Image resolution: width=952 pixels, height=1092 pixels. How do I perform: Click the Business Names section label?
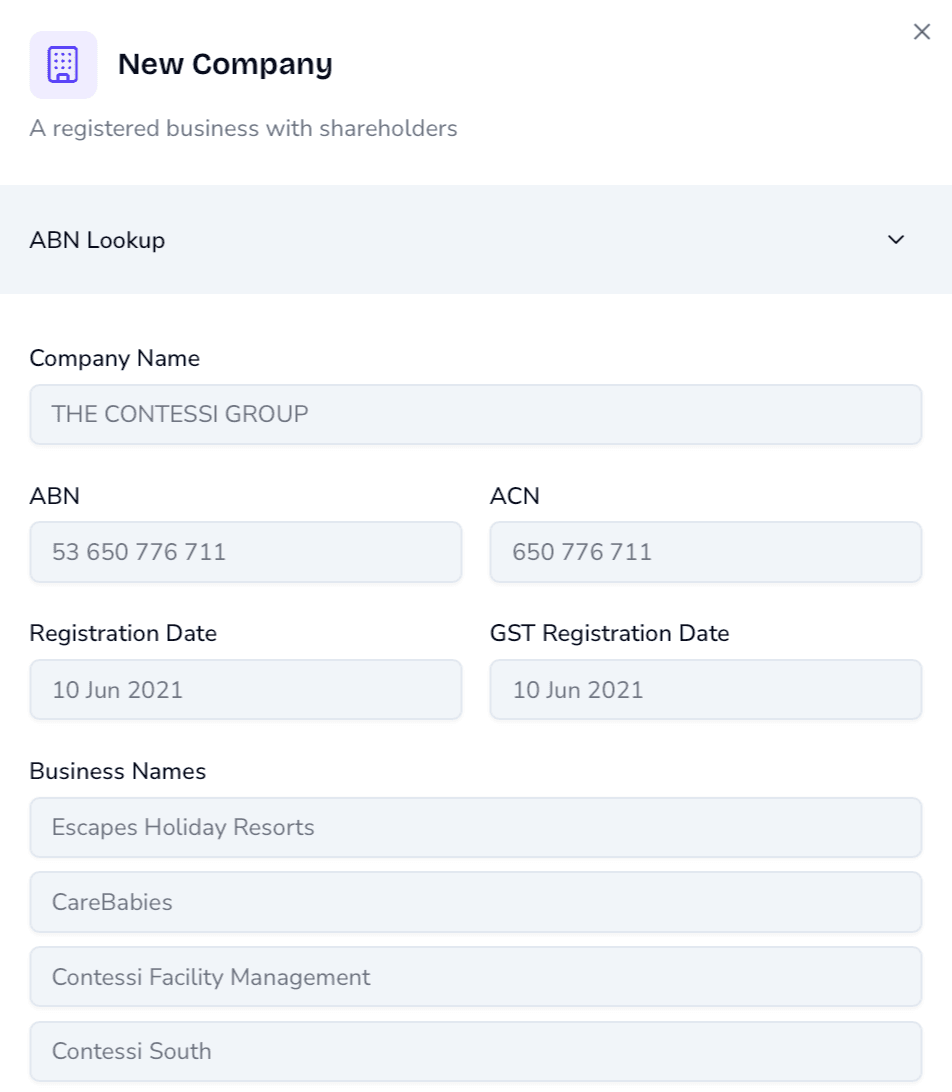[118, 771]
